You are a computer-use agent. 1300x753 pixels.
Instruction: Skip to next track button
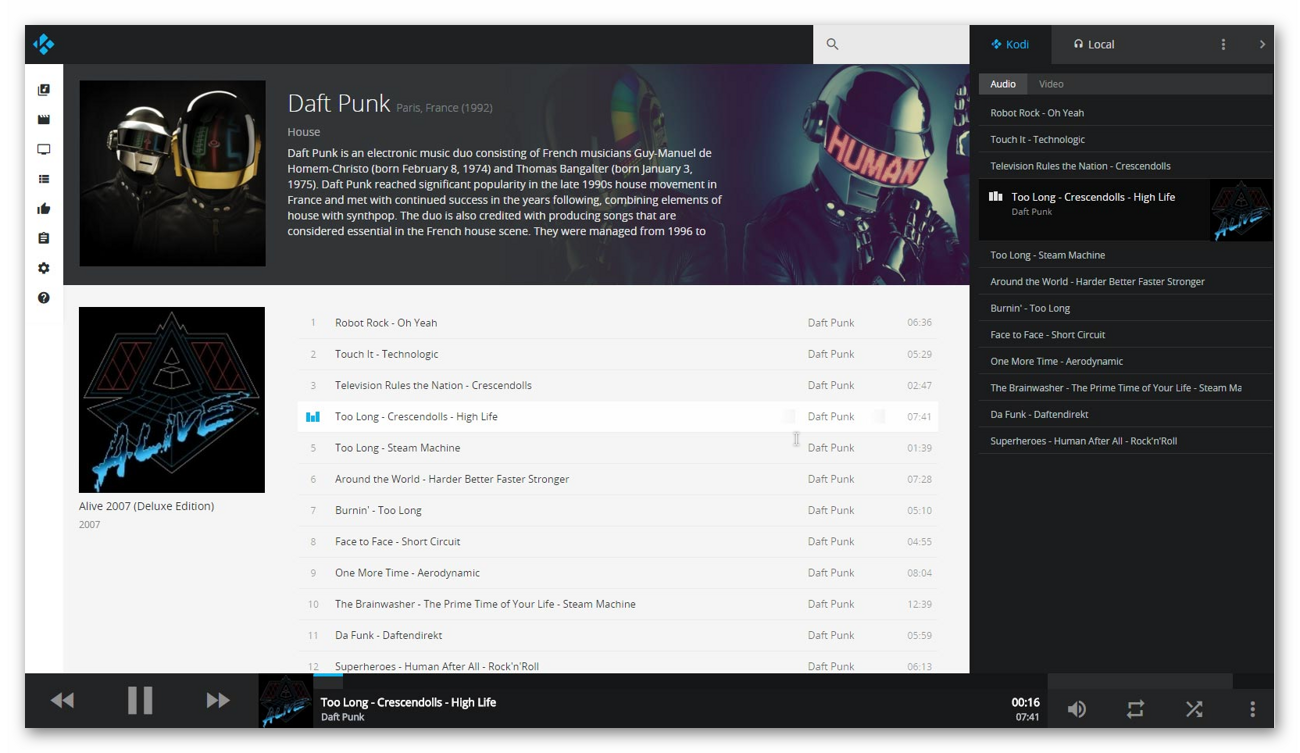(218, 701)
